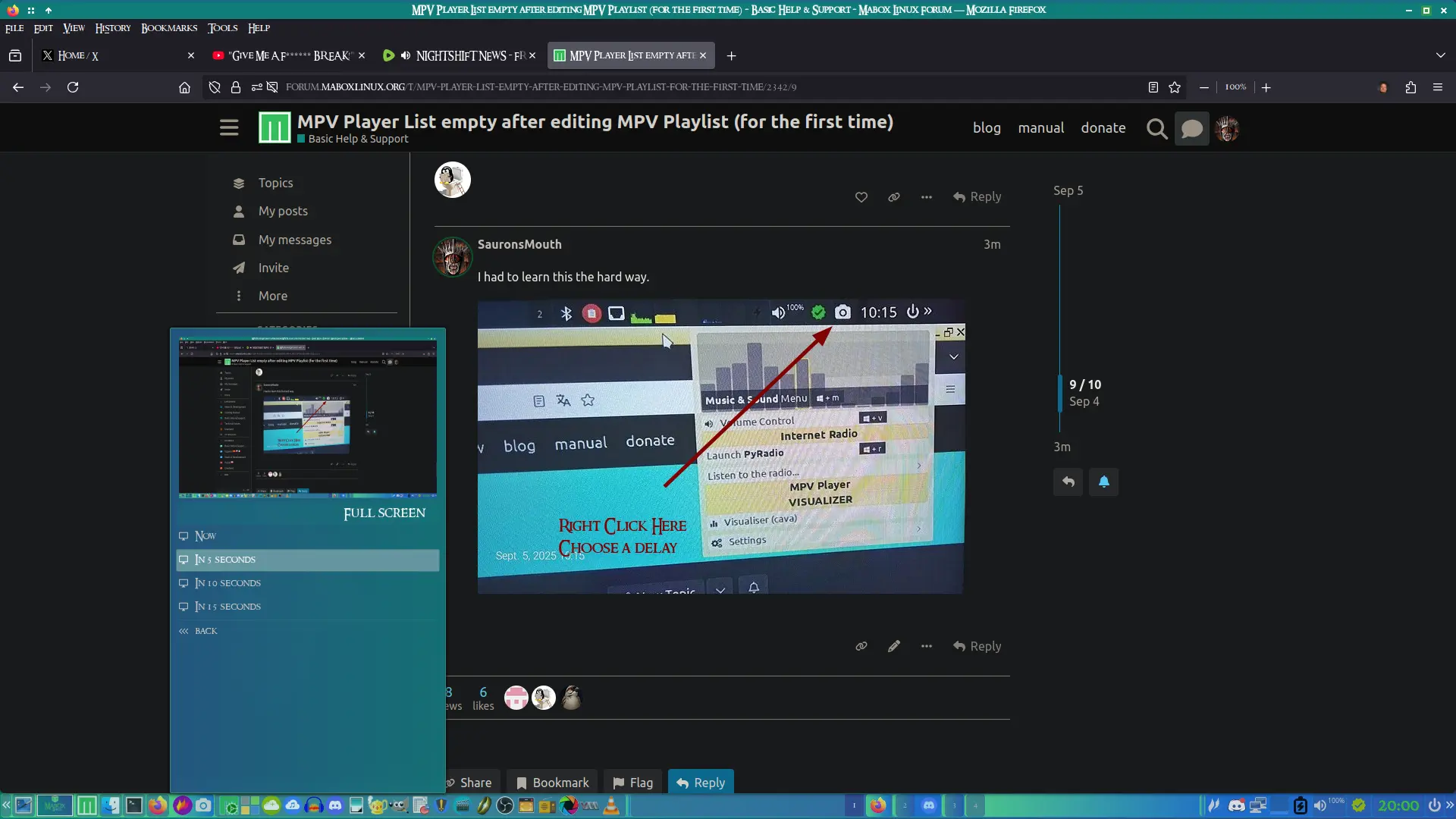Toggle the forum sidebar hamburger menu
The height and width of the screenshot is (819, 1456).
click(x=229, y=127)
